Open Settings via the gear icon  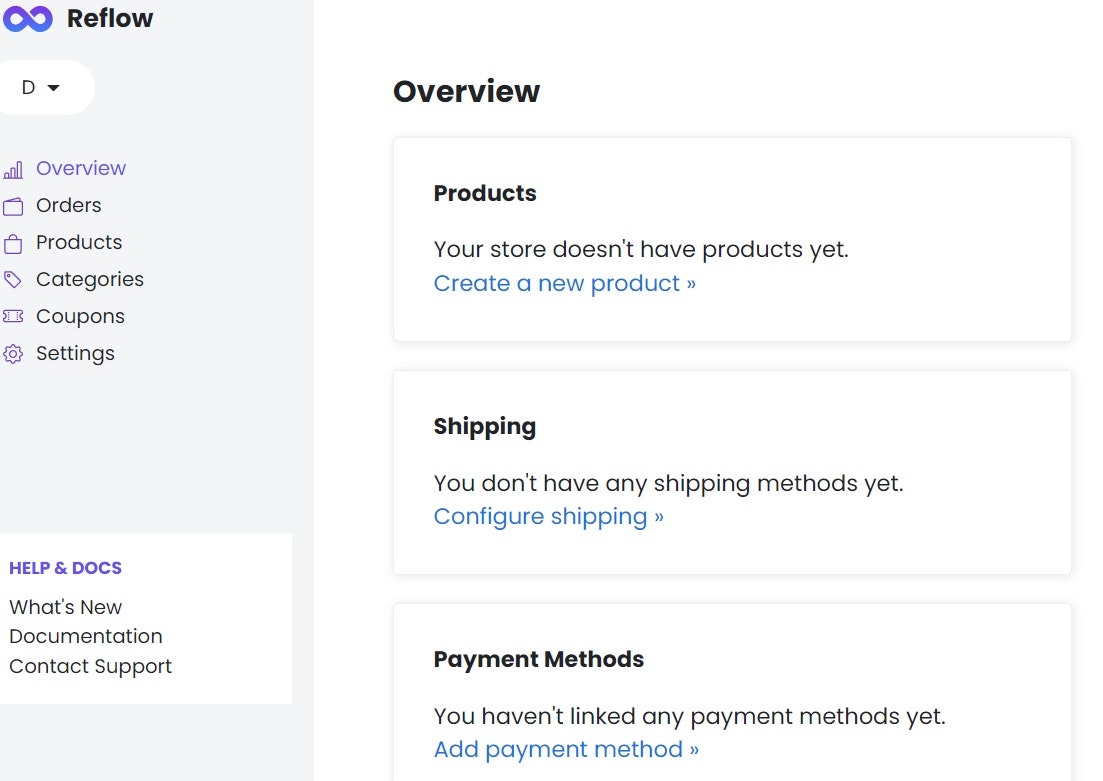(x=14, y=353)
